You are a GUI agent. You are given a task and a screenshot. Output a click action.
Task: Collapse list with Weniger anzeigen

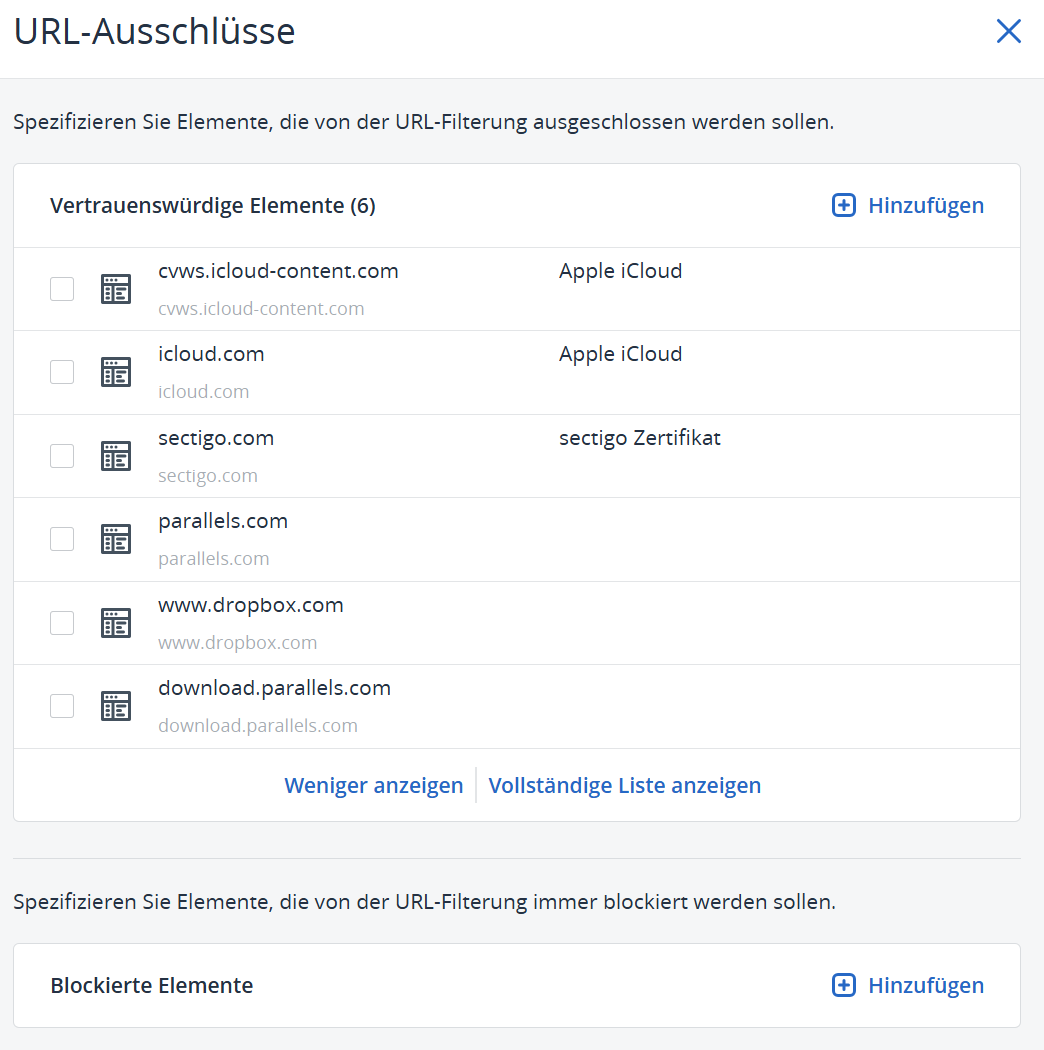pyautogui.click(x=373, y=785)
